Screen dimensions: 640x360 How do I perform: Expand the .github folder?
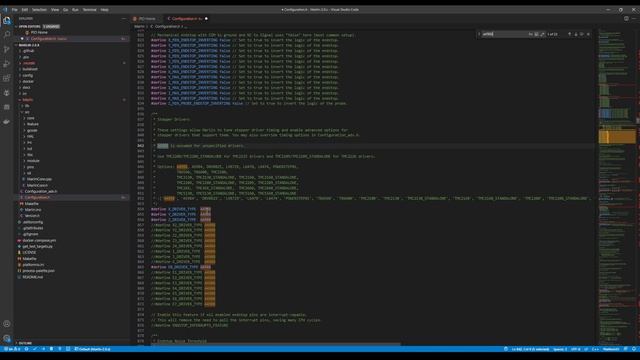[x=29, y=51]
